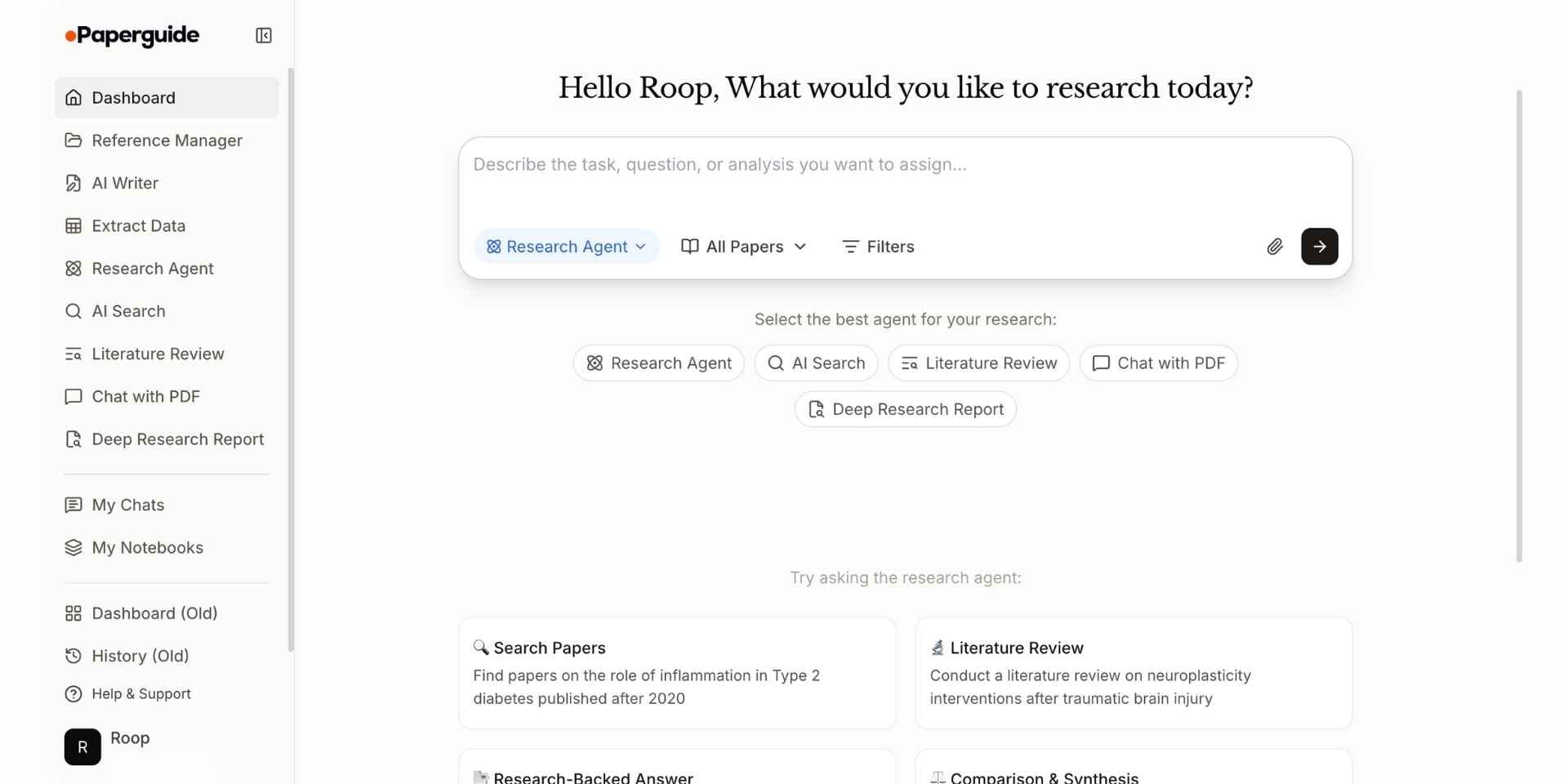
Task: Click the Paperguide logo
Action: 132,35
